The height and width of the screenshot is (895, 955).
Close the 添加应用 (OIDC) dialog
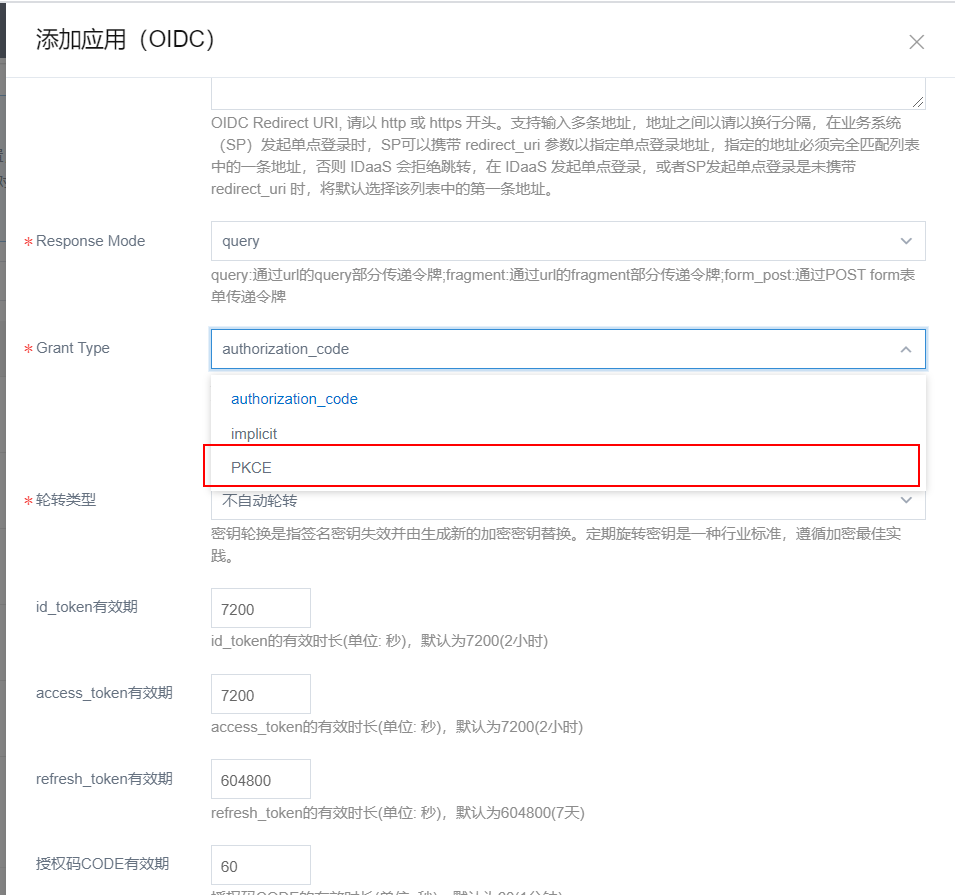coord(916,42)
